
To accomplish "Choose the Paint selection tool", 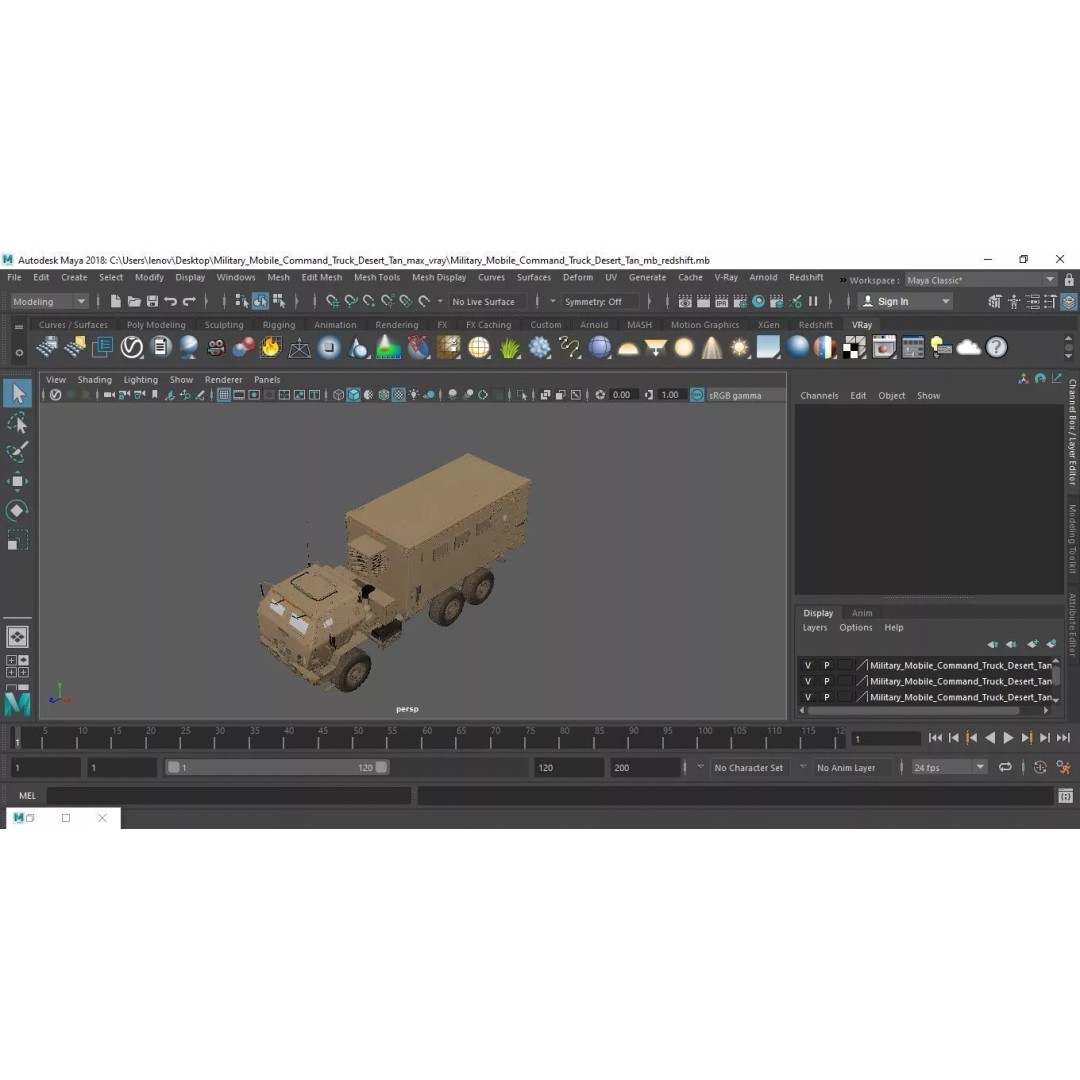I will point(18,452).
